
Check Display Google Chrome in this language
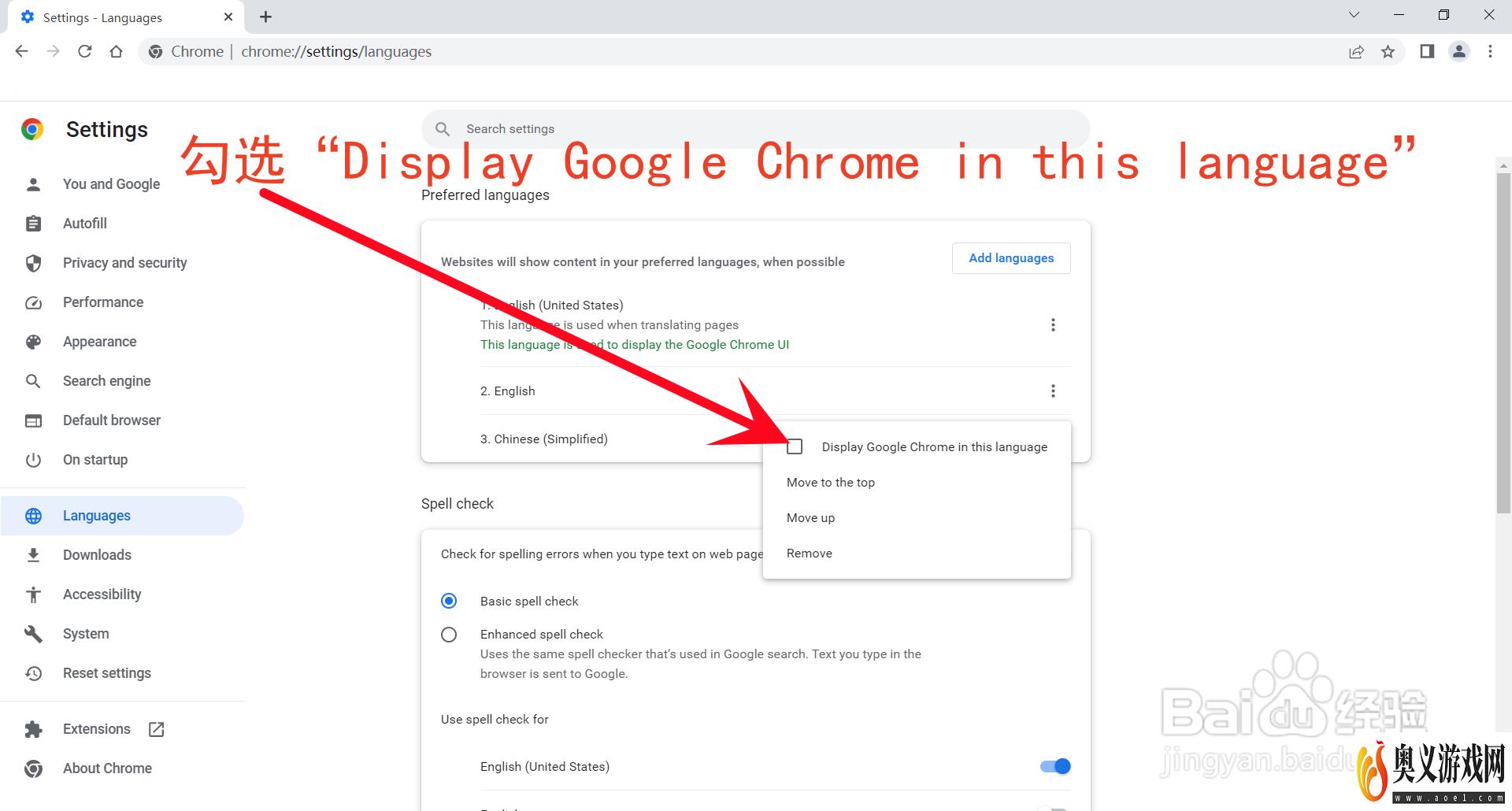[x=795, y=446]
